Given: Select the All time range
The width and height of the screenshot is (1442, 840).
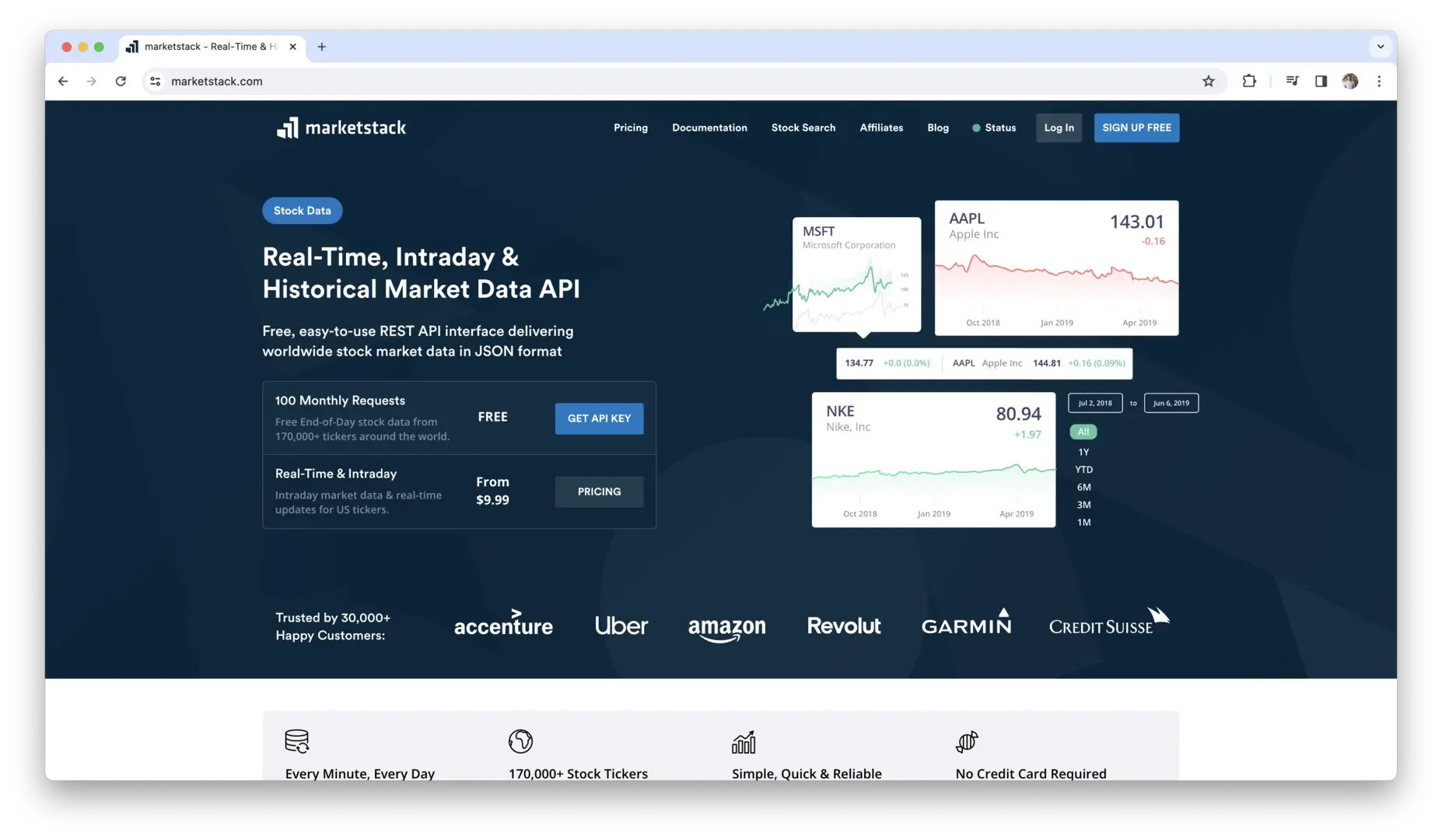Looking at the screenshot, I should point(1083,432).
